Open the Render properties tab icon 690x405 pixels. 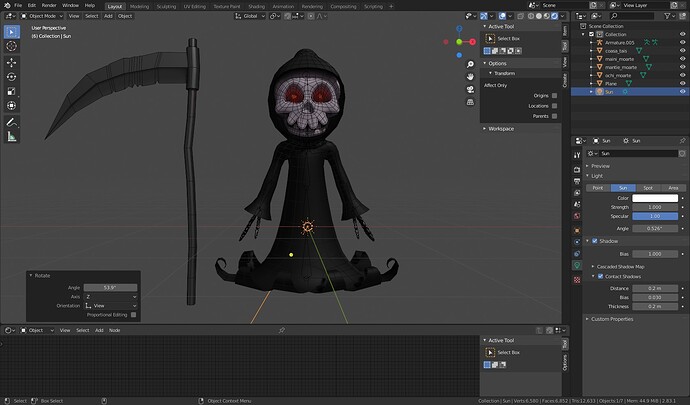tap(577, 169)
